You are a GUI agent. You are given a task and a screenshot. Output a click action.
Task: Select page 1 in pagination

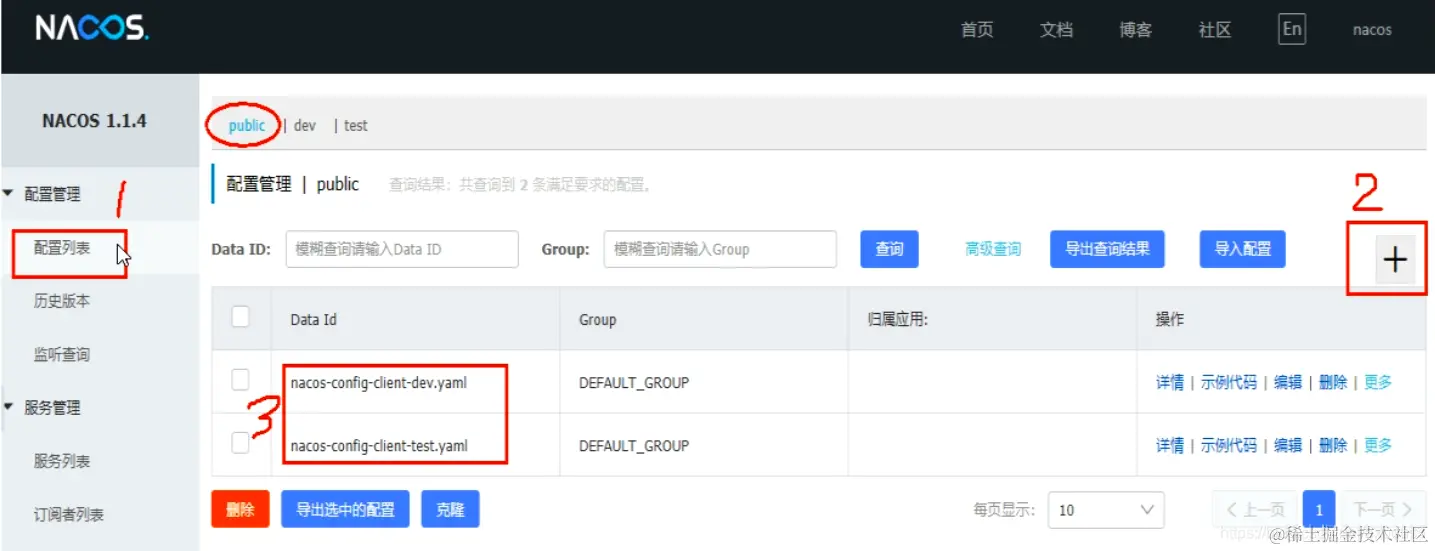coord(1320,510)
